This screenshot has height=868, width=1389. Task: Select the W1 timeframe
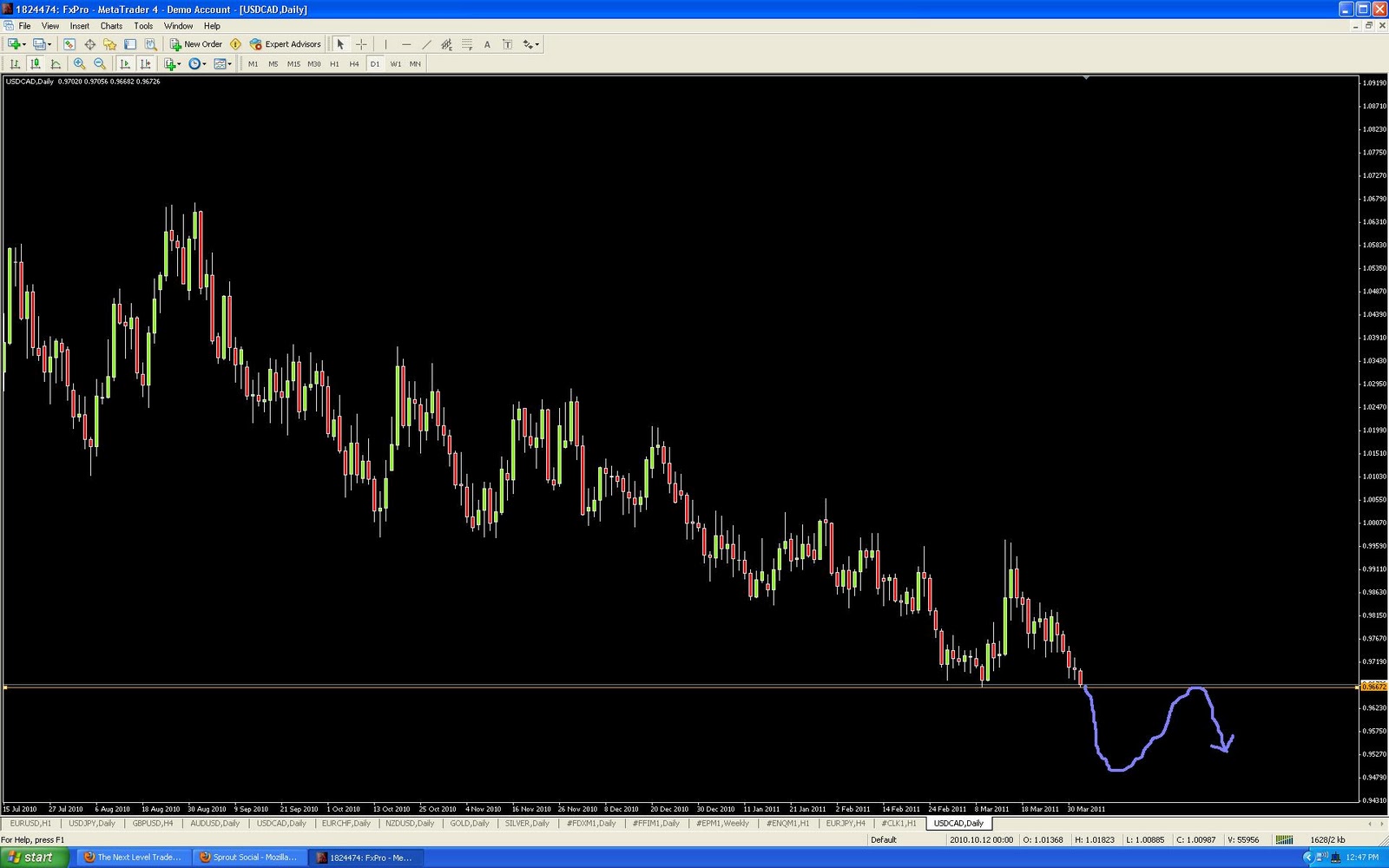point(396,64)
